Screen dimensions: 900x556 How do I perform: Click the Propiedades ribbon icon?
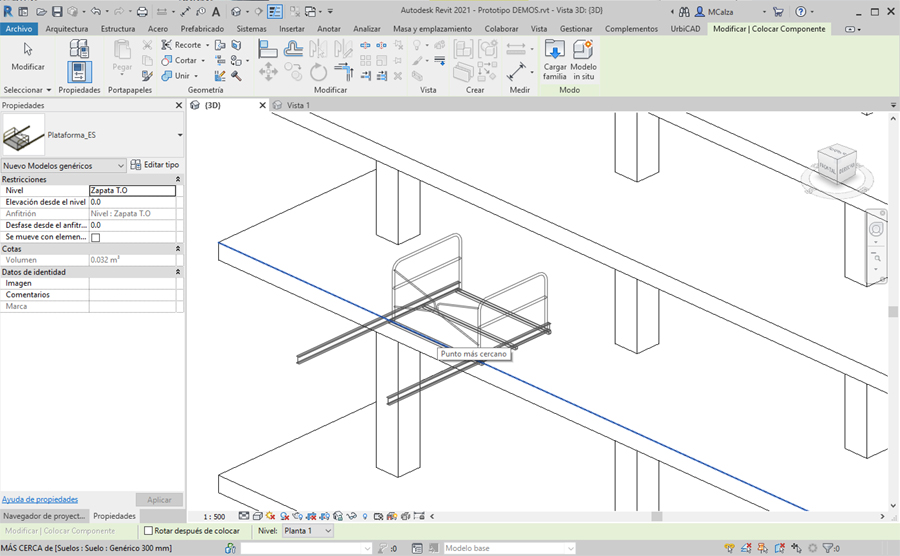point(79,72)
